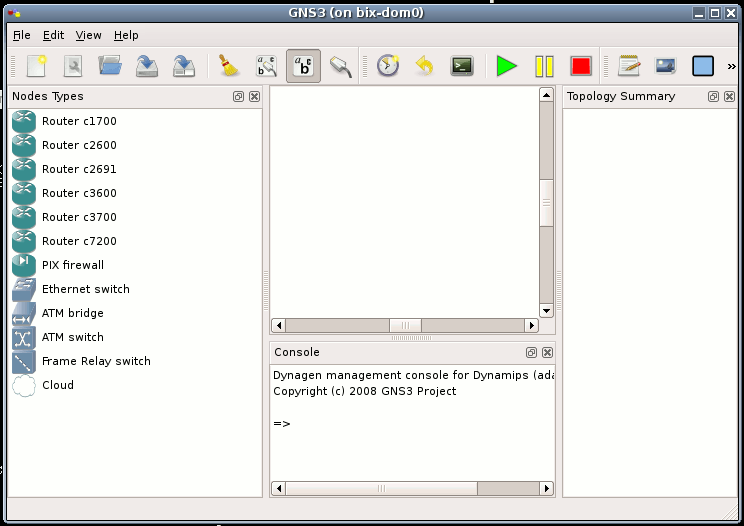The height and width of the screenshot is (526, 744).
Task: Click the canvas vertical scrollbar down arrow
Action: (x=547, y=311)
